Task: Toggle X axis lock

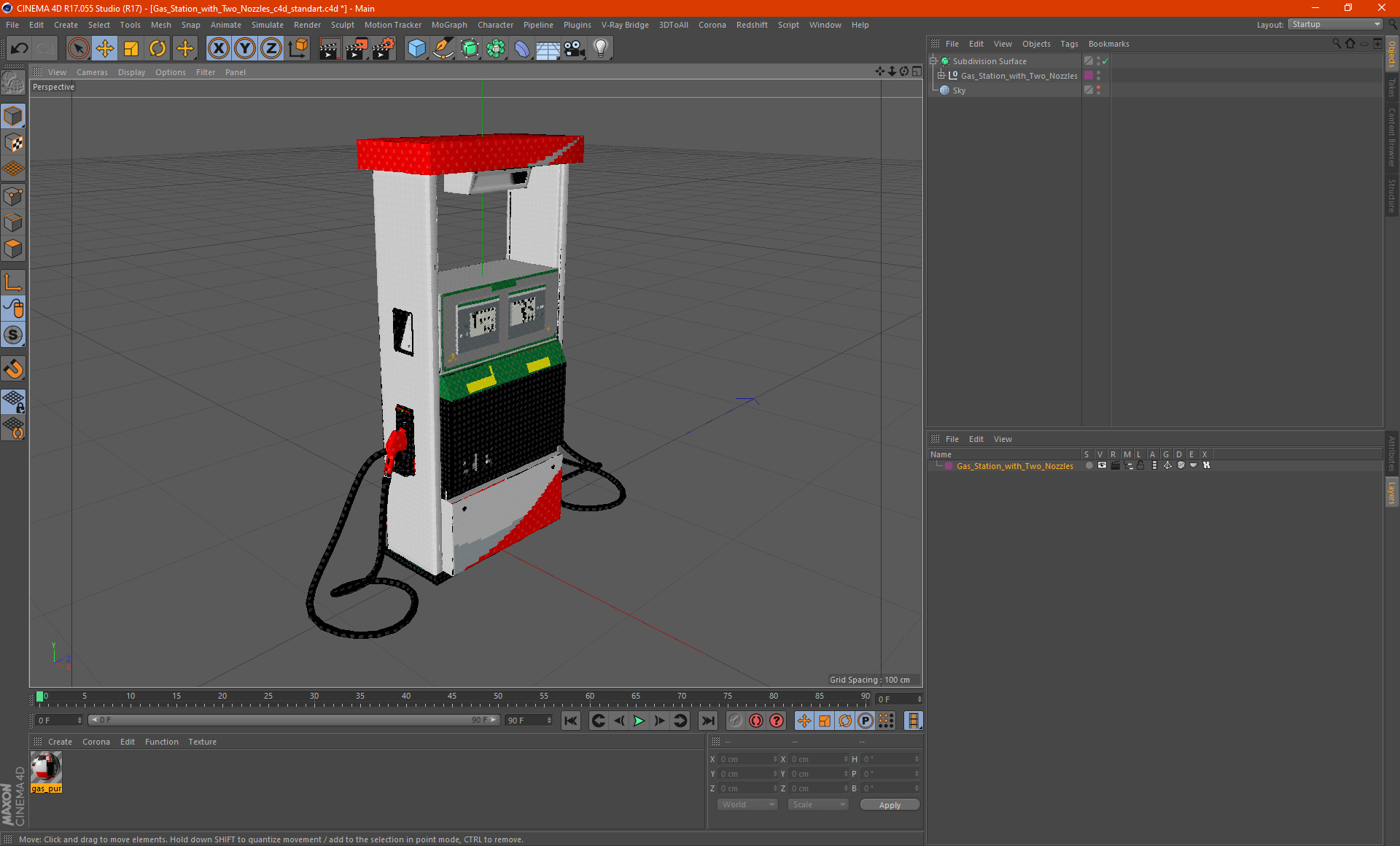Action: pos(218,49)
